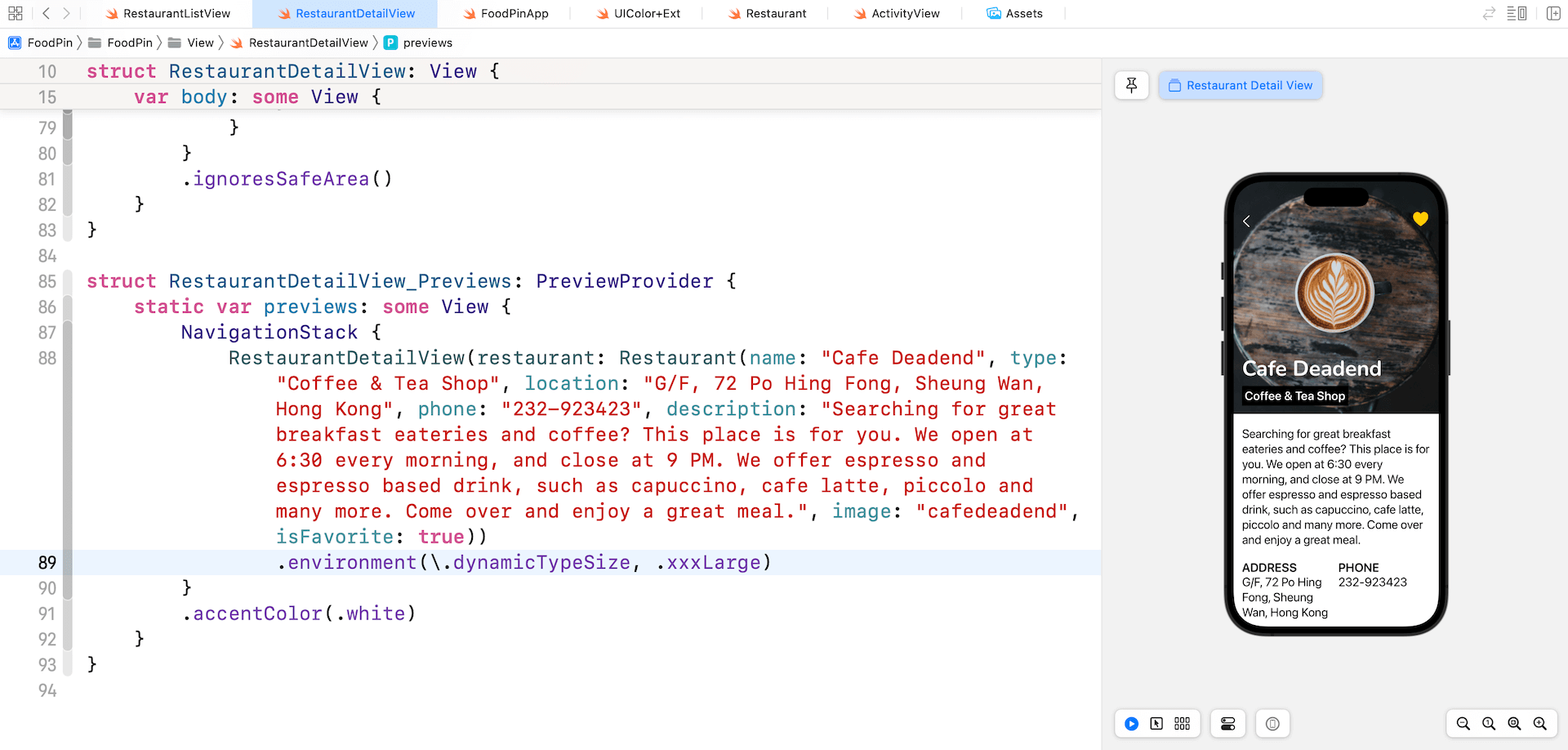Collapse code fold ribbon at line 86

[x=67, y=307]
